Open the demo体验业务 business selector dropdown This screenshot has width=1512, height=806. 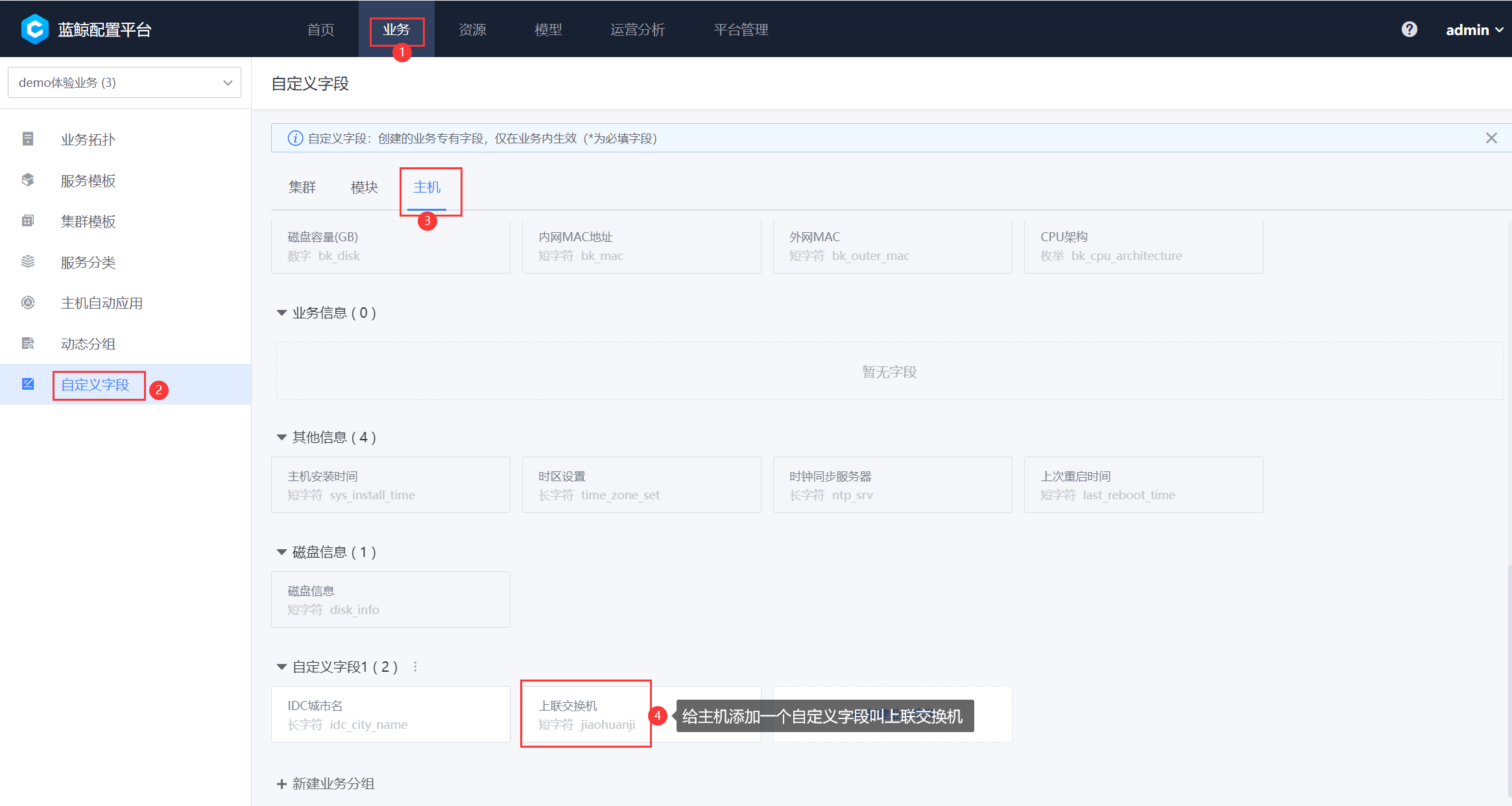pyautogui.click(x=125, y=82)
